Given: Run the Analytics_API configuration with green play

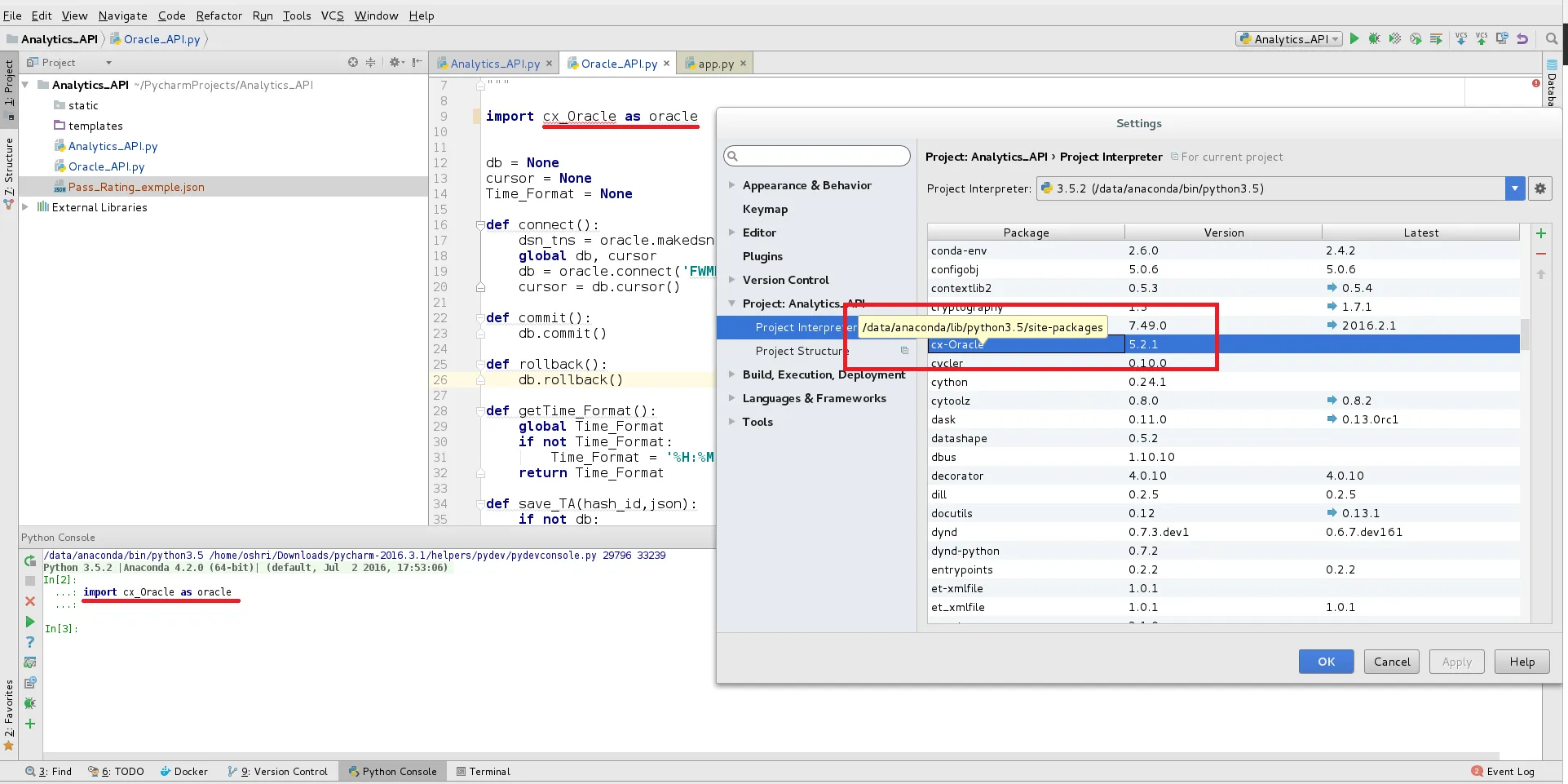Looking at the screenshot, I should pyautogui.click(x=1354, y=38).
